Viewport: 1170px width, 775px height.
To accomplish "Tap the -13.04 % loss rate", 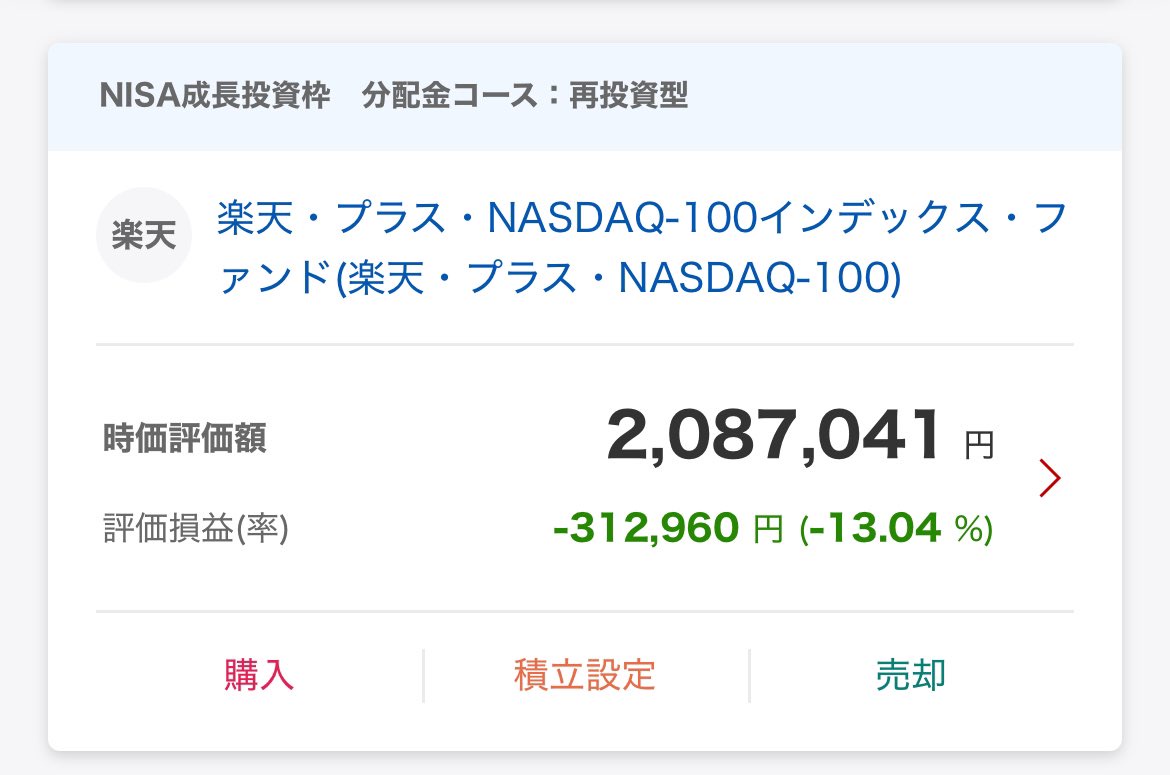I will pos(896,528).
